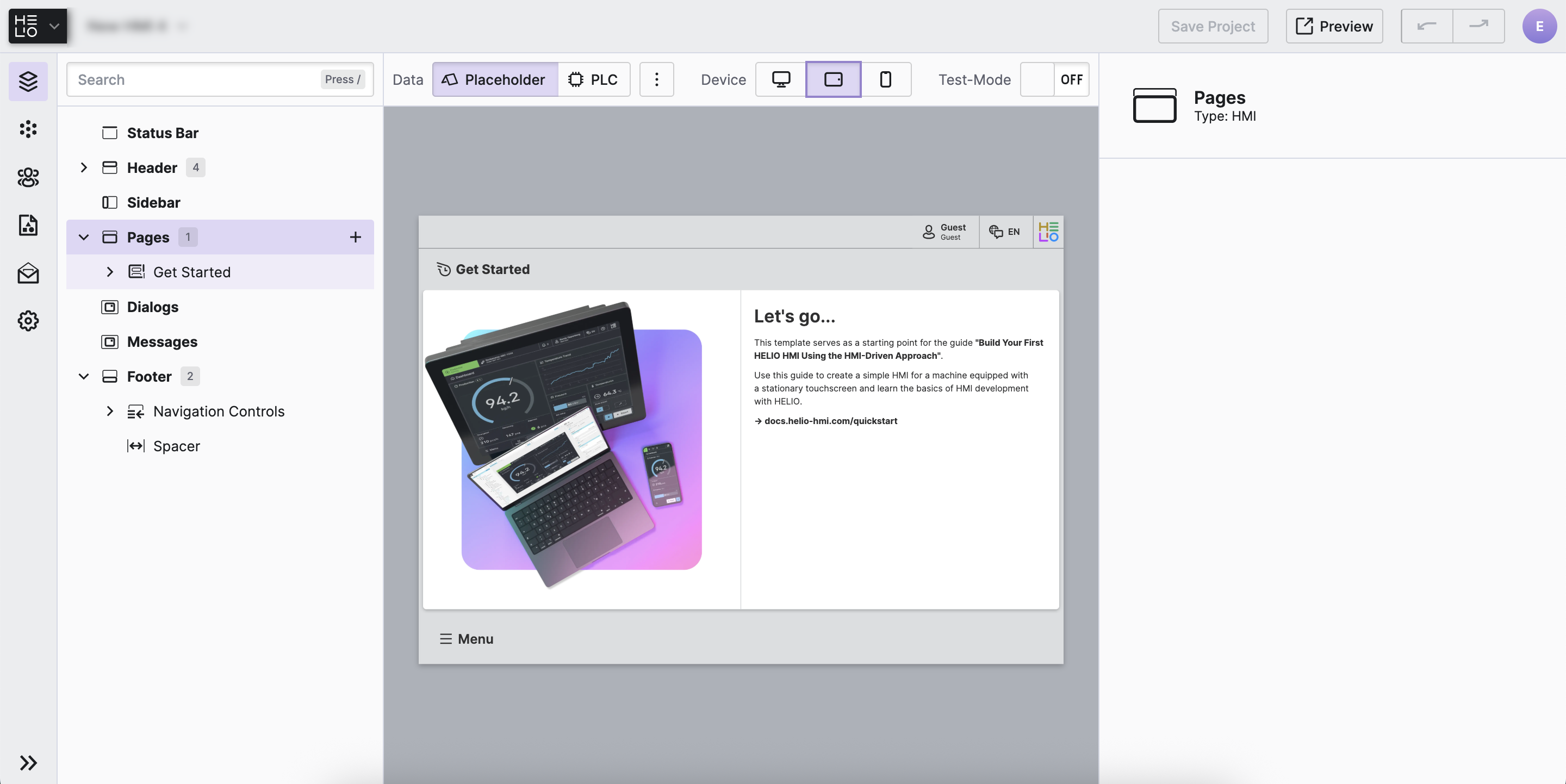Screen dimensions: 1566x784
Task: Open the settings gear in left sidebar
Action: pos(28,320)
